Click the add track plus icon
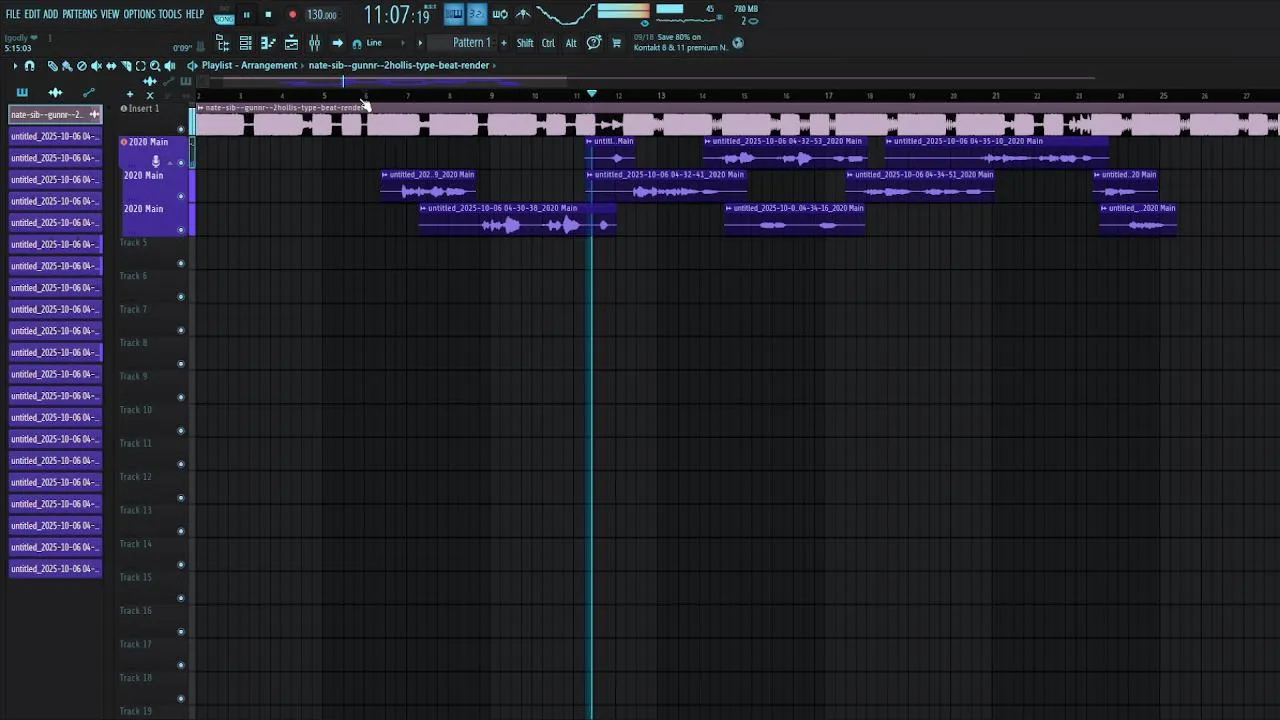 point(129,94)
